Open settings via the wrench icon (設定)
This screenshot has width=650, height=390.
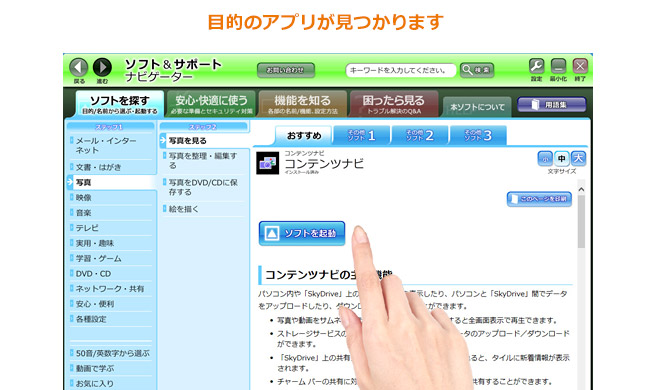pyautogui.click(x=536, y=66)
